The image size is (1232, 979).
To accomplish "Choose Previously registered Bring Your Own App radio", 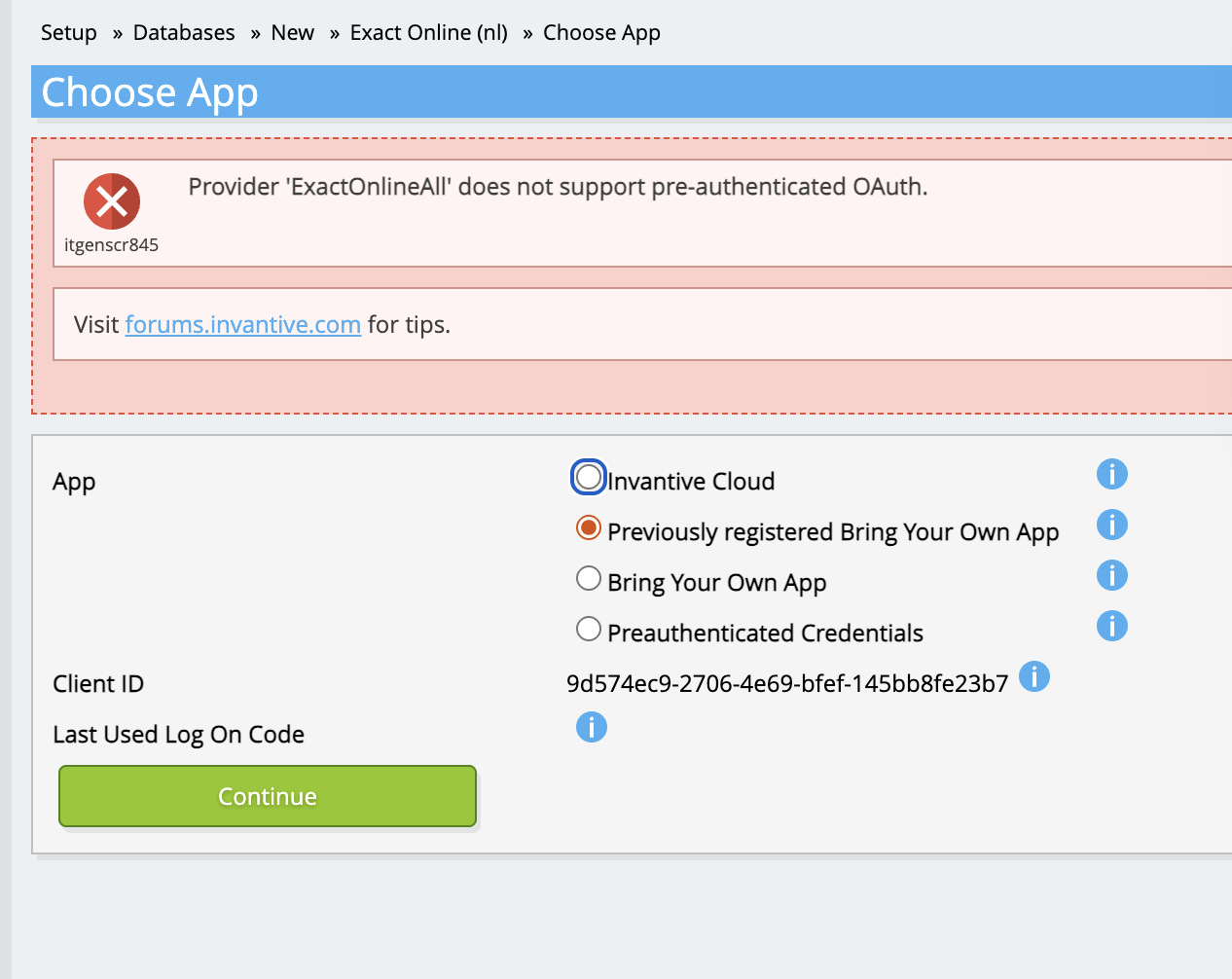I will point(589,528).
